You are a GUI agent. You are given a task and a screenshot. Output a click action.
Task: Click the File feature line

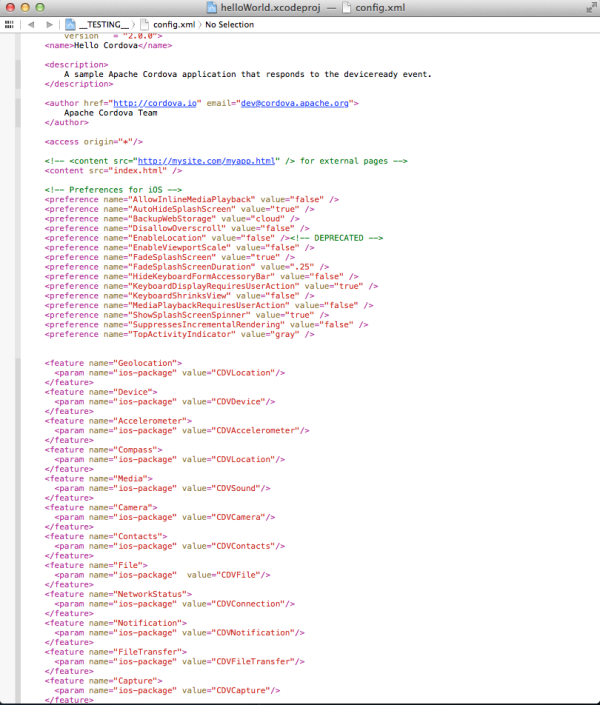point(96,565)
